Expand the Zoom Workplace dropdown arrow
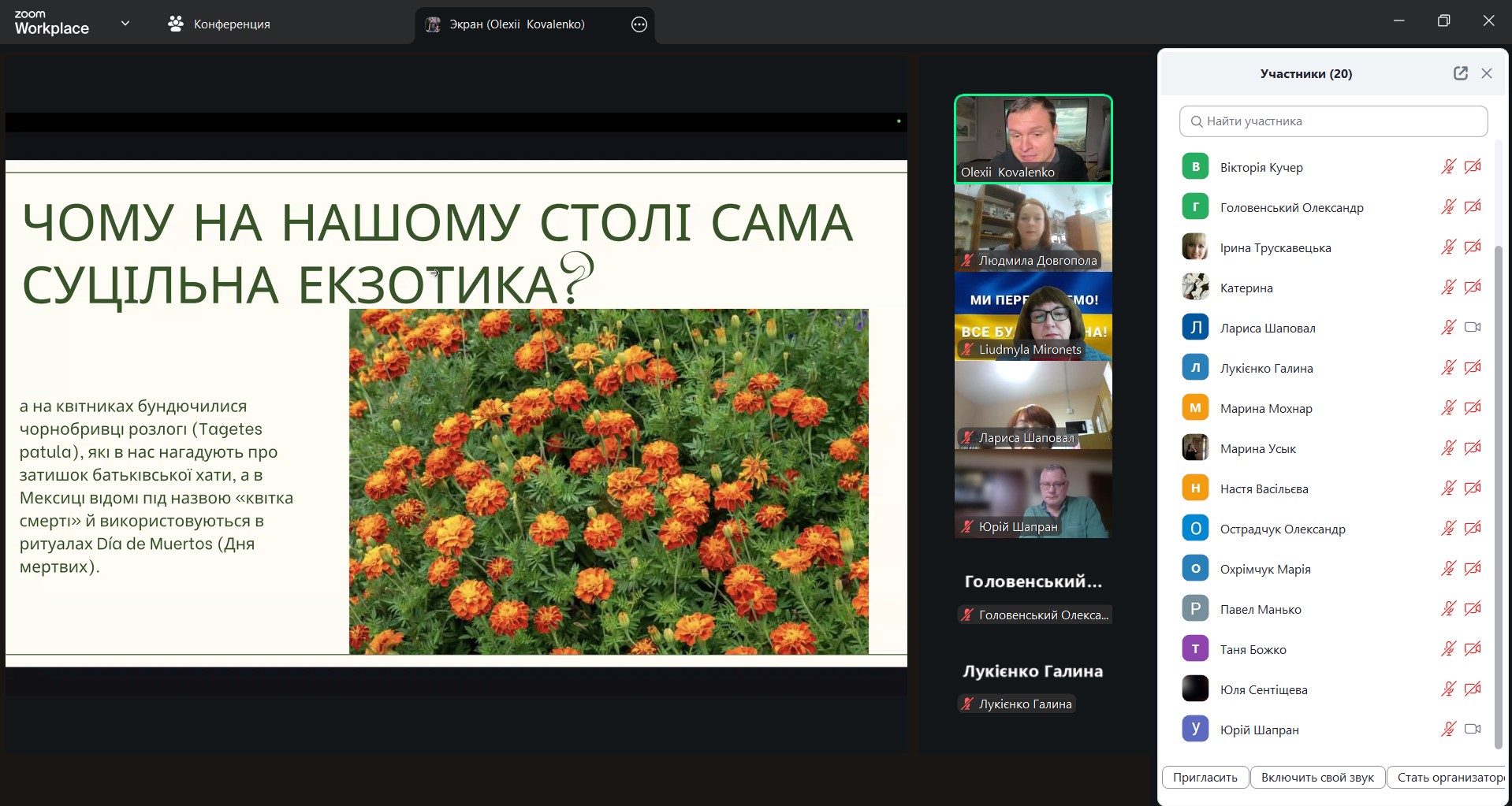Viewport: 1512px width, 806px height. 125,24
